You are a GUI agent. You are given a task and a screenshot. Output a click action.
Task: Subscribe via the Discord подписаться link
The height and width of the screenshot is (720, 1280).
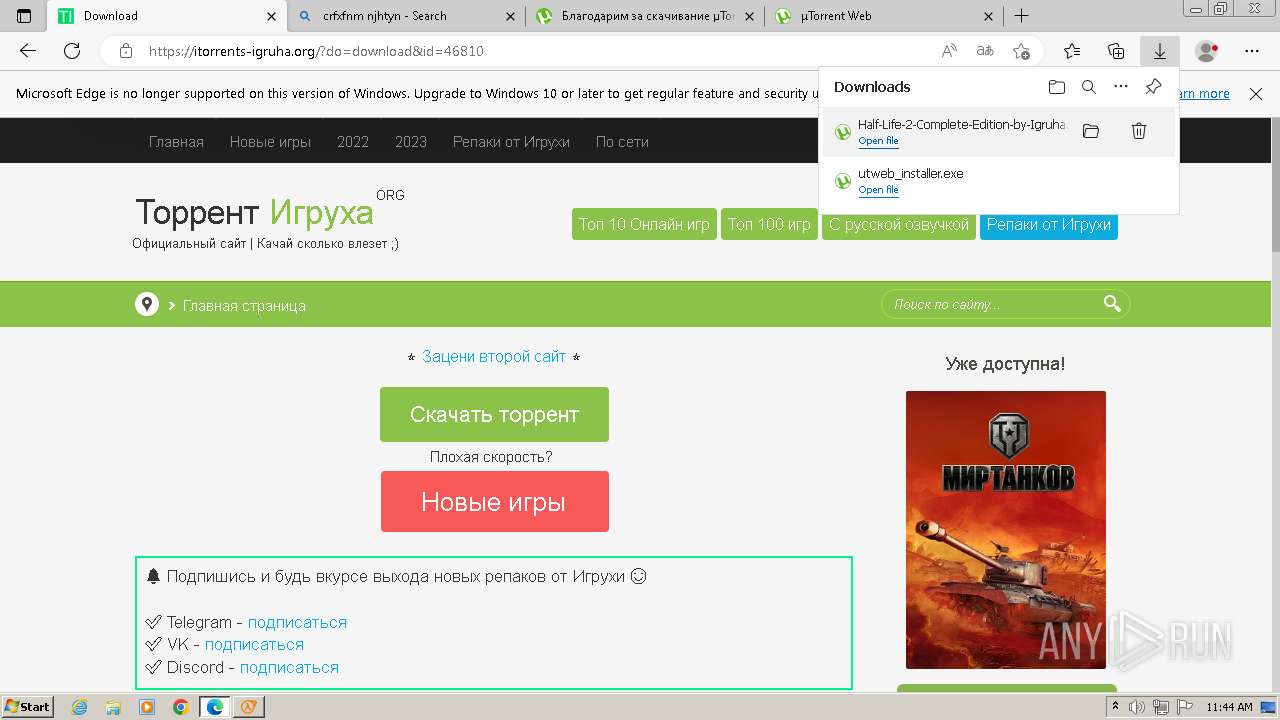[289, 667]
